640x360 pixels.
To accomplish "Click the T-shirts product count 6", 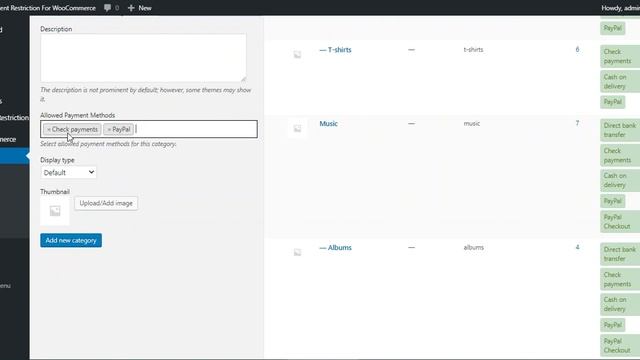I will [577, 49].
